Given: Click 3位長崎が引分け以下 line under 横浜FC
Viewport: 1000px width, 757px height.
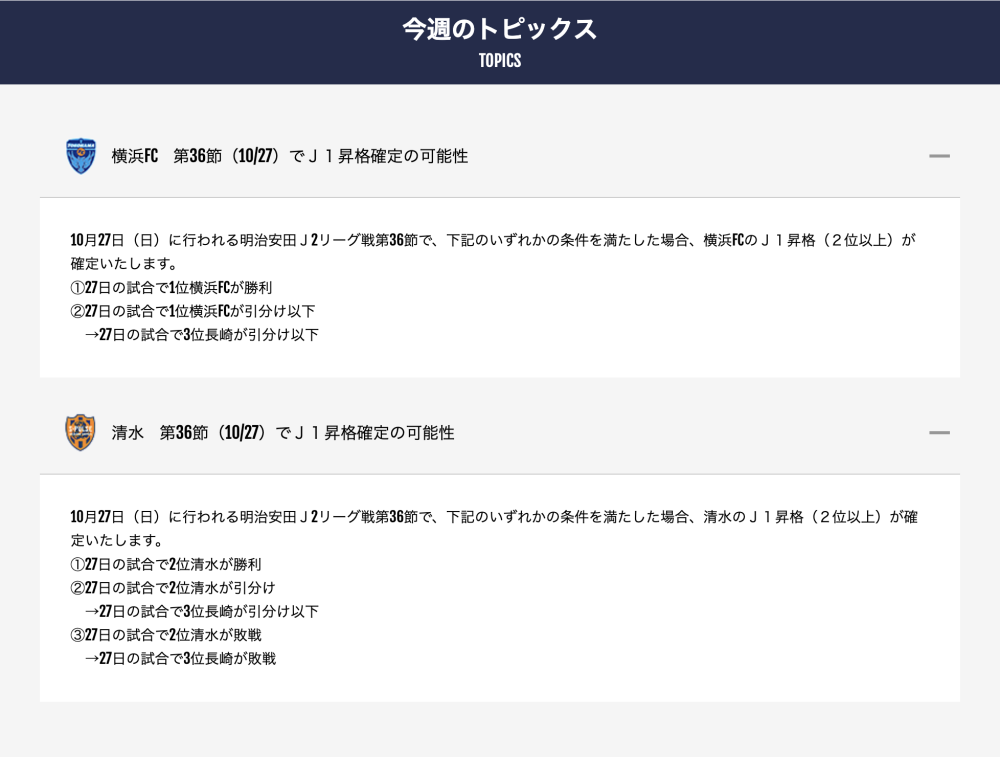Looking at the screenshot, I should coord(202,335).
